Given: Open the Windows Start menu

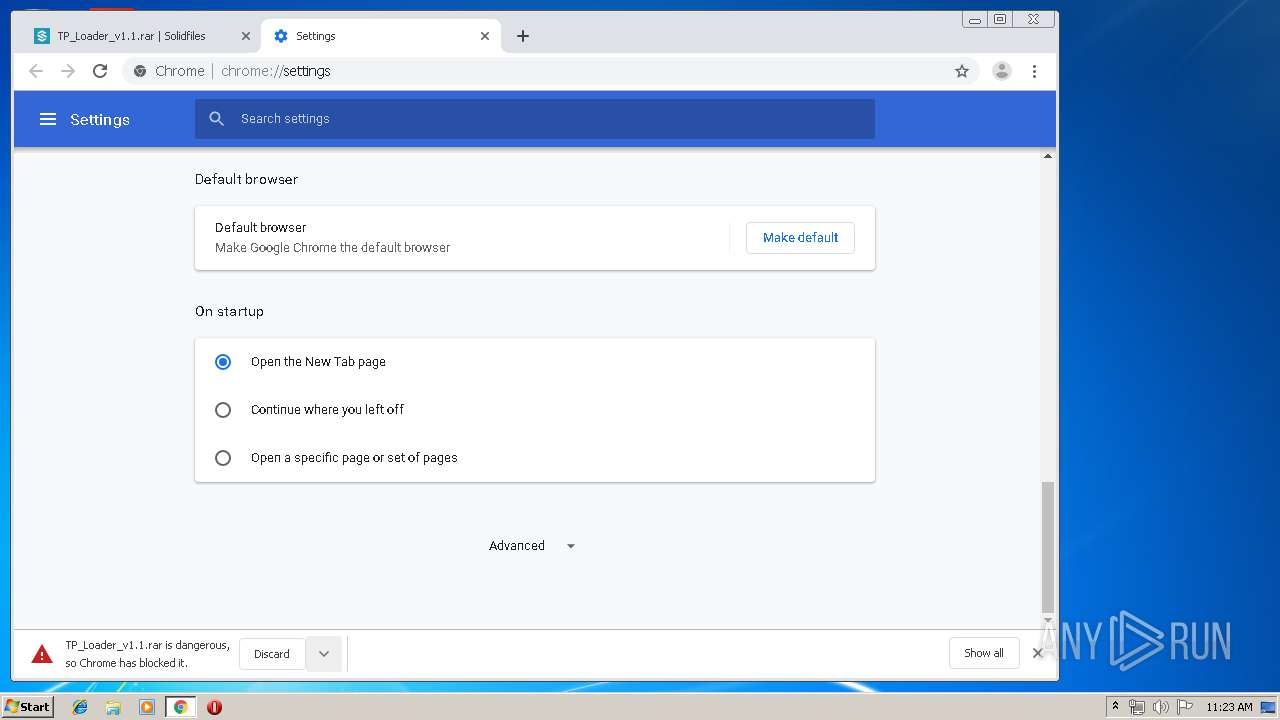Looking at the screenshot, I should click(27, 707).
